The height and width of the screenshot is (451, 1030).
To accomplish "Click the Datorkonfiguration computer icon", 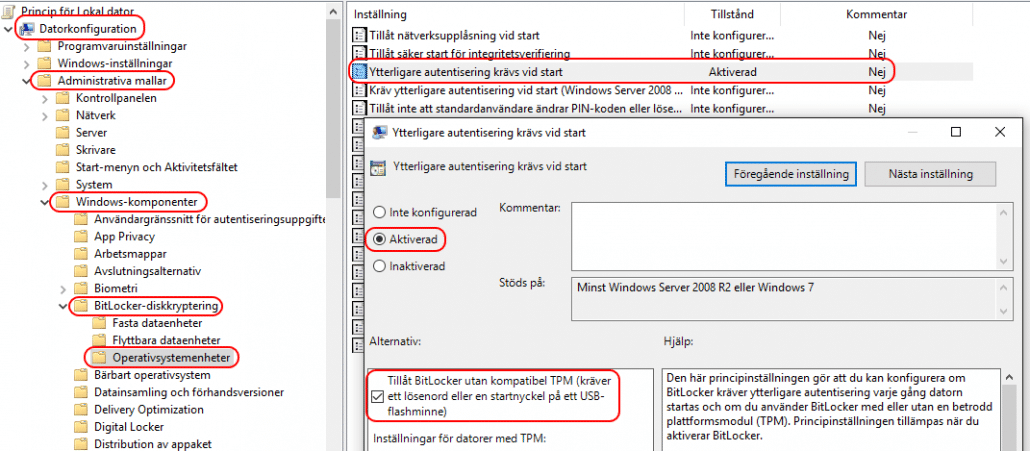I will click(28, 28).
